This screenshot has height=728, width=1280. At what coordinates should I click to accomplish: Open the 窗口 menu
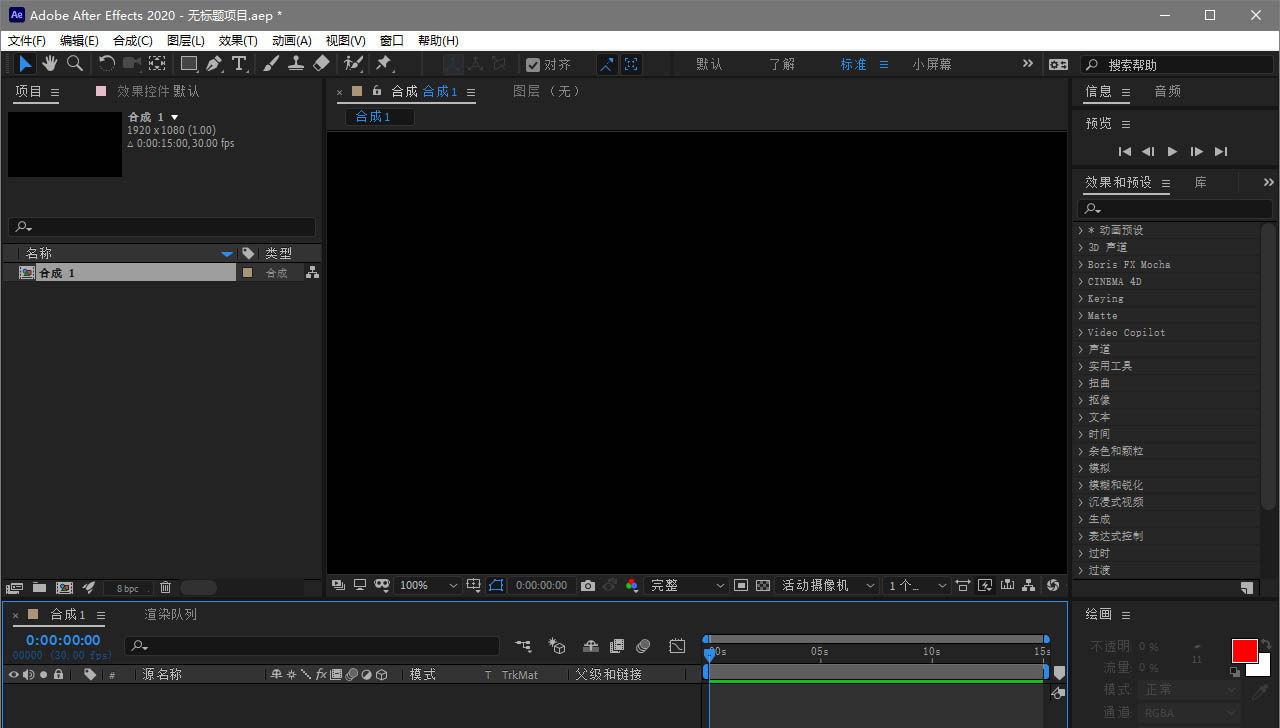point(392,41)
